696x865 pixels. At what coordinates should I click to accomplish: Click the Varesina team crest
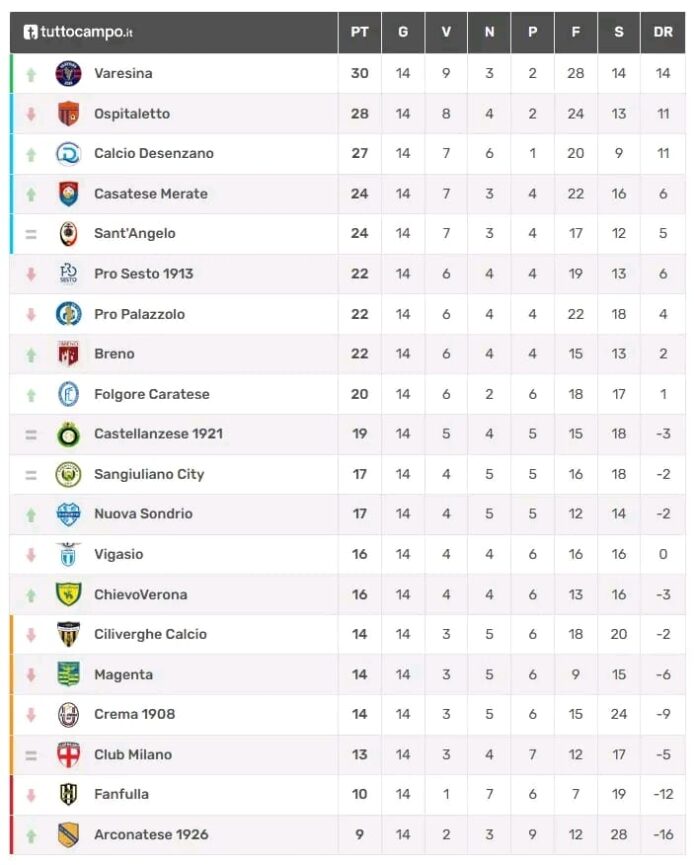pyautogui.click(x=68, y=73)
